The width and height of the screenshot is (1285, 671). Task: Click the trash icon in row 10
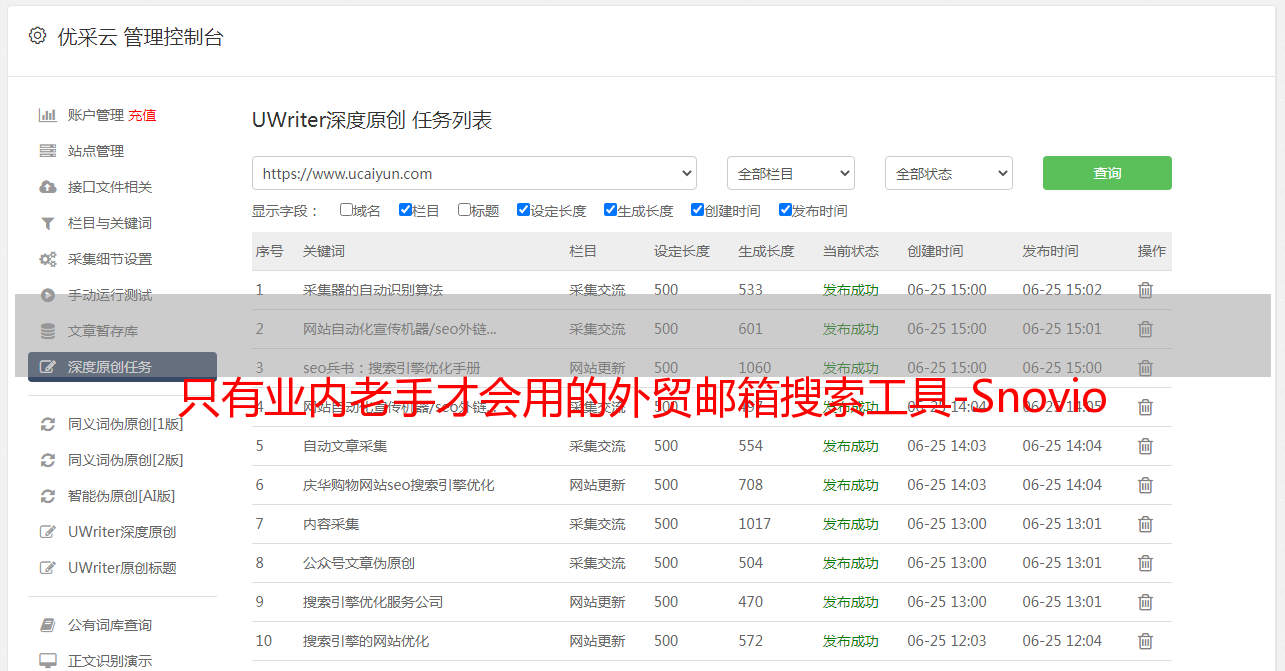(1145, 641)
